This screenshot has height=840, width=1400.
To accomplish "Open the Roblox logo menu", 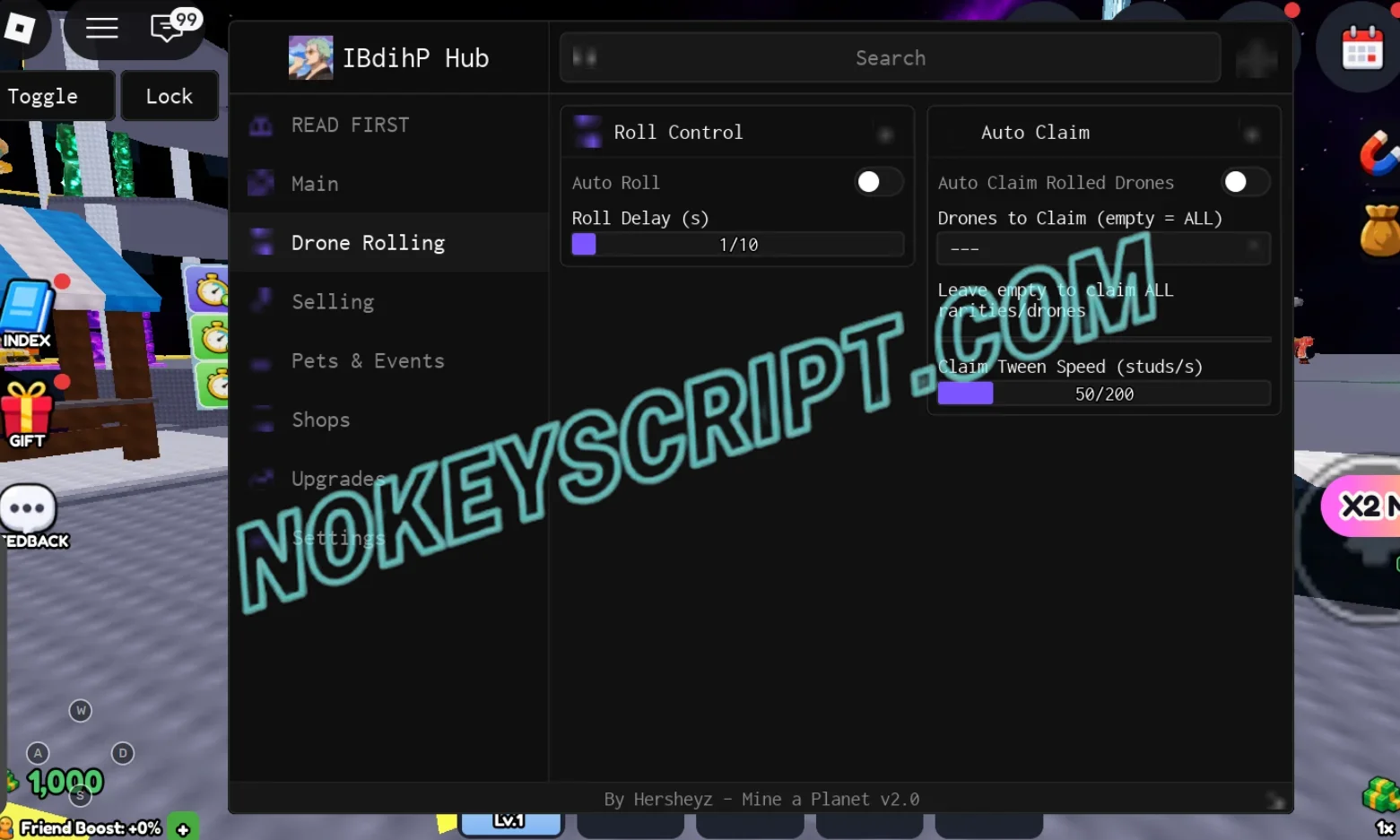I will [19, 27].
